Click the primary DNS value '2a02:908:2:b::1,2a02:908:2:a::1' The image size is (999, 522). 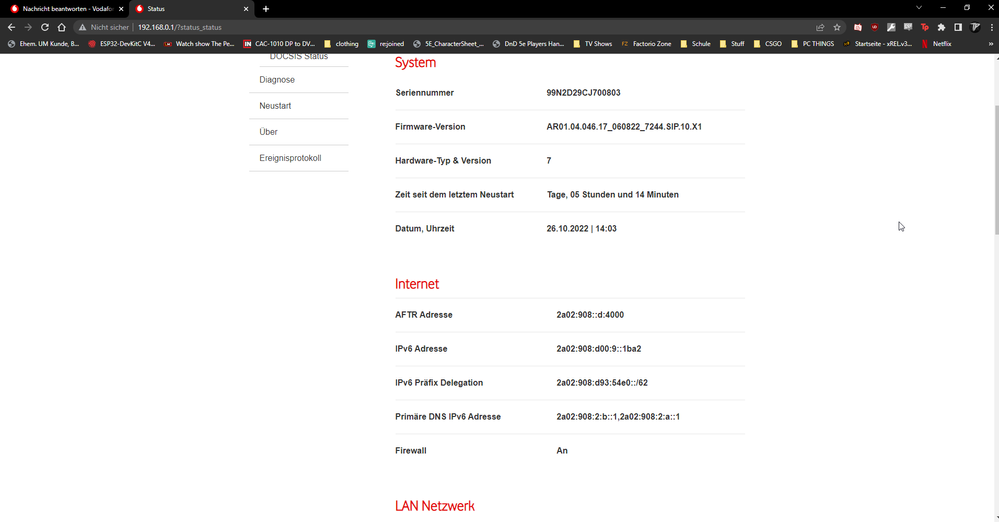[618, 416]
